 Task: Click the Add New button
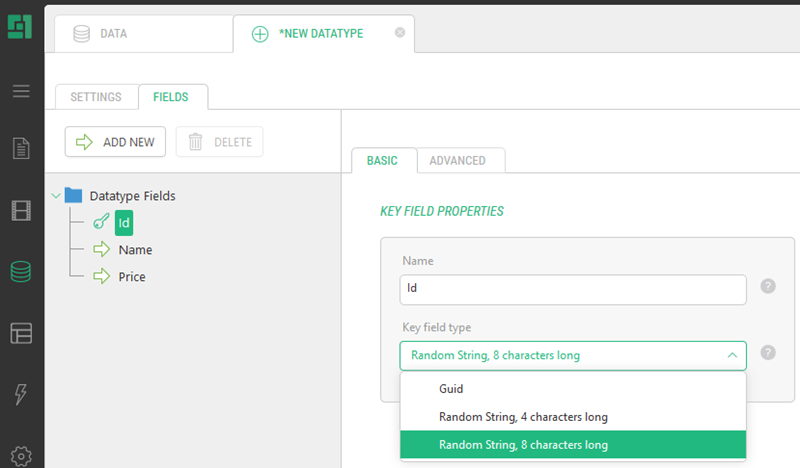[x=115, y=142]
